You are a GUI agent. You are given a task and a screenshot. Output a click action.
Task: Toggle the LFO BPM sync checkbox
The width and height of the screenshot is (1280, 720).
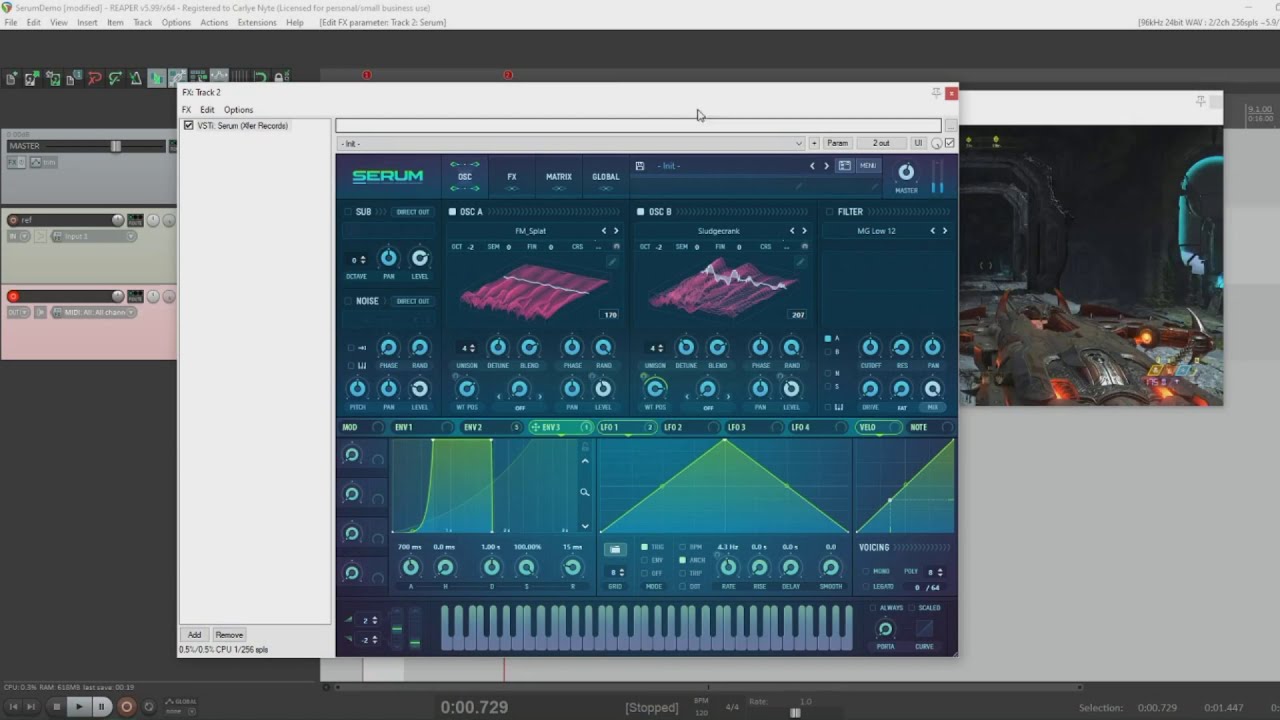(682, 547)
